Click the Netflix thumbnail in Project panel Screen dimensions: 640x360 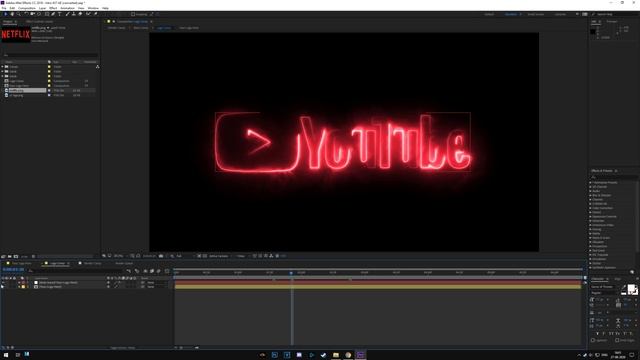(x=16, y=35)
